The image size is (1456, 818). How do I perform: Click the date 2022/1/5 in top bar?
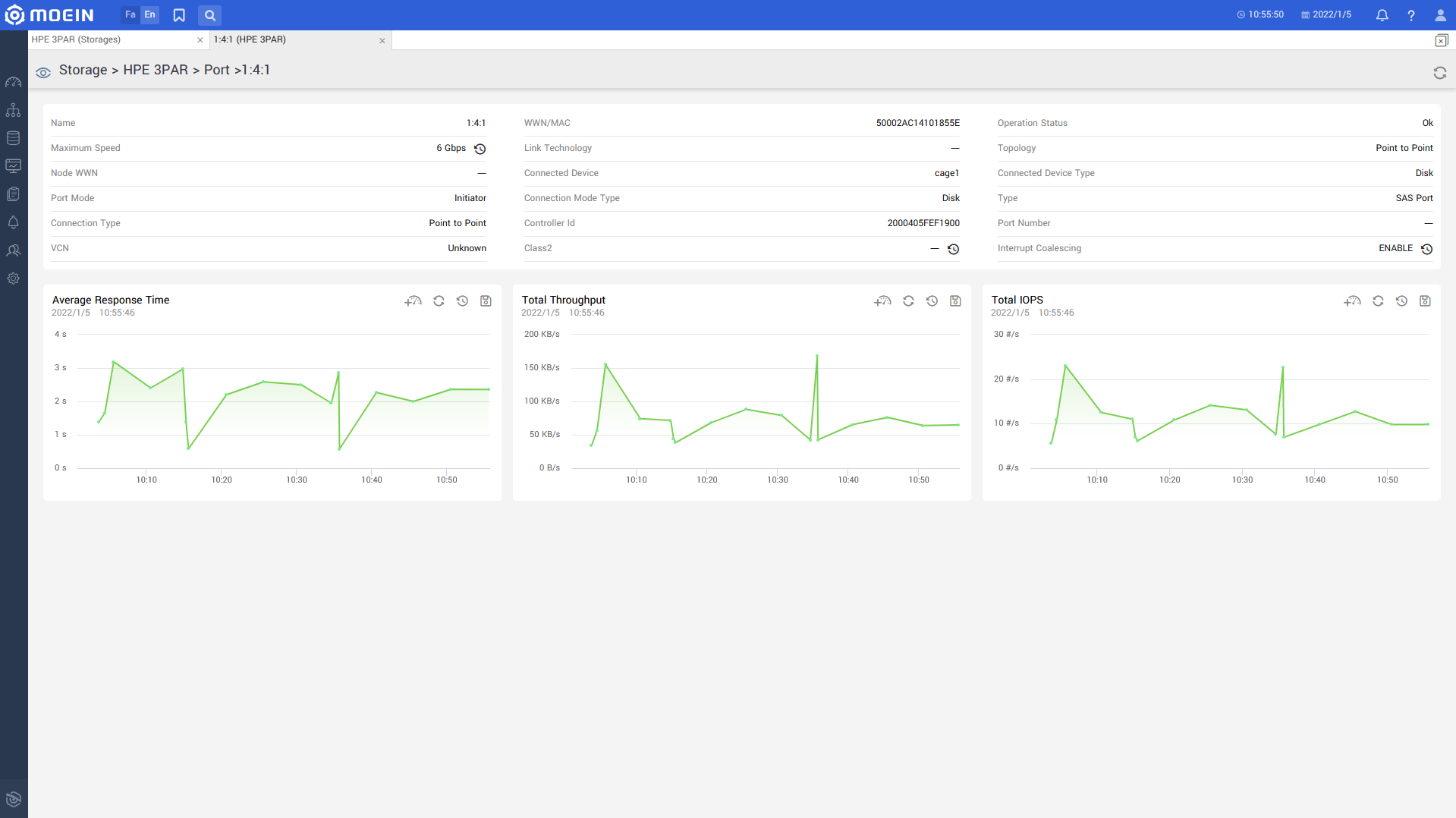[x=1326, y=14]
